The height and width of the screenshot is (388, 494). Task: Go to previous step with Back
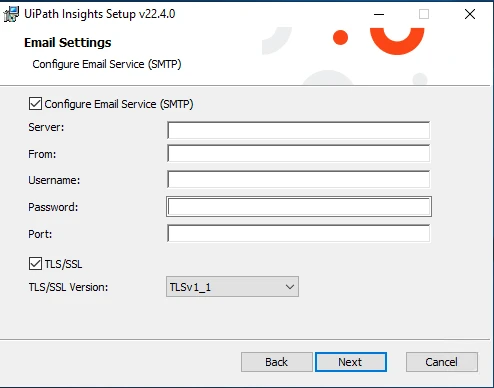tap(277, 362)
